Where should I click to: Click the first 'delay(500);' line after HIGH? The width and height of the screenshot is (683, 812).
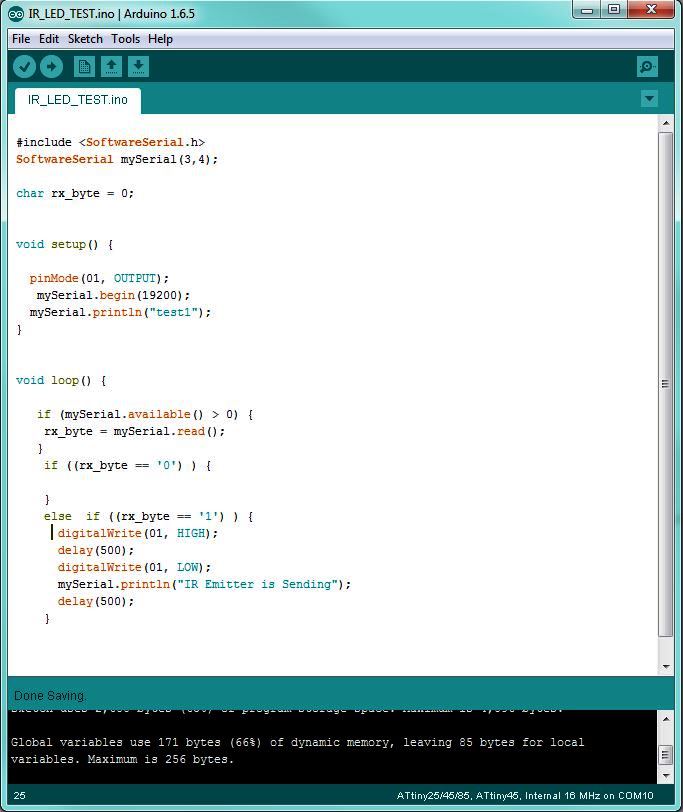(96, 550)
